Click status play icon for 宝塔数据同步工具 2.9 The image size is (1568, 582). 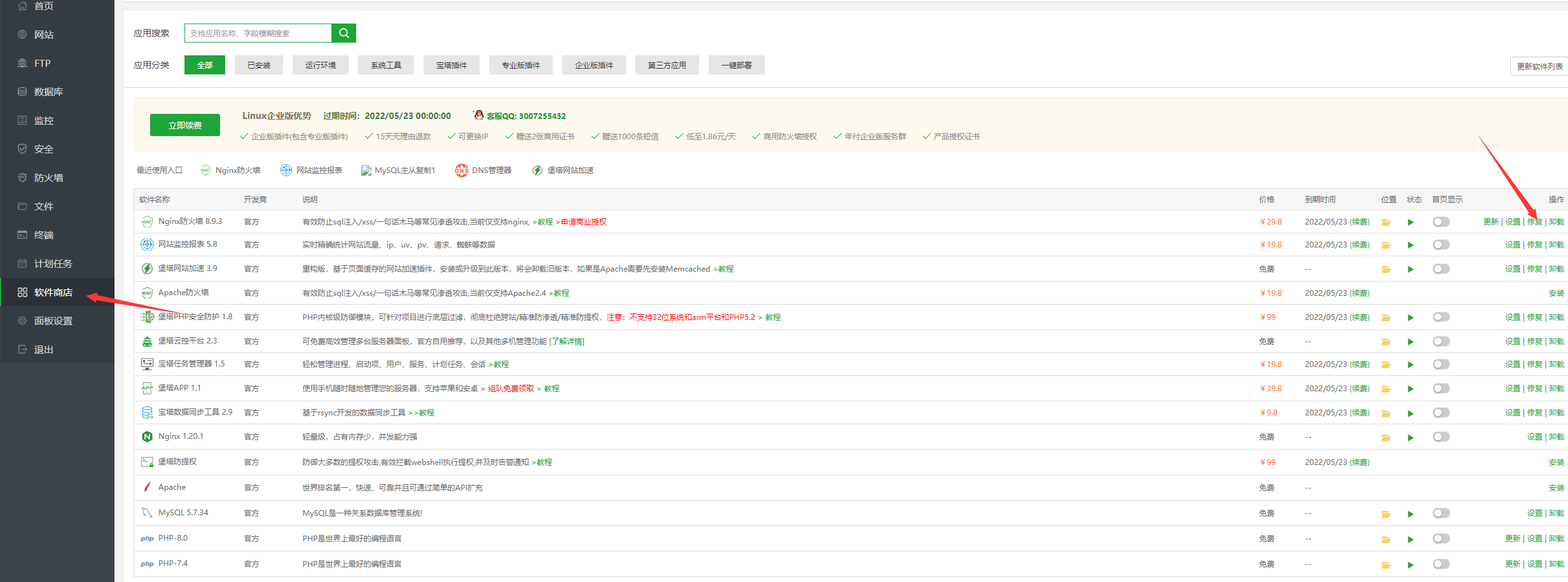pos(1410,413)
